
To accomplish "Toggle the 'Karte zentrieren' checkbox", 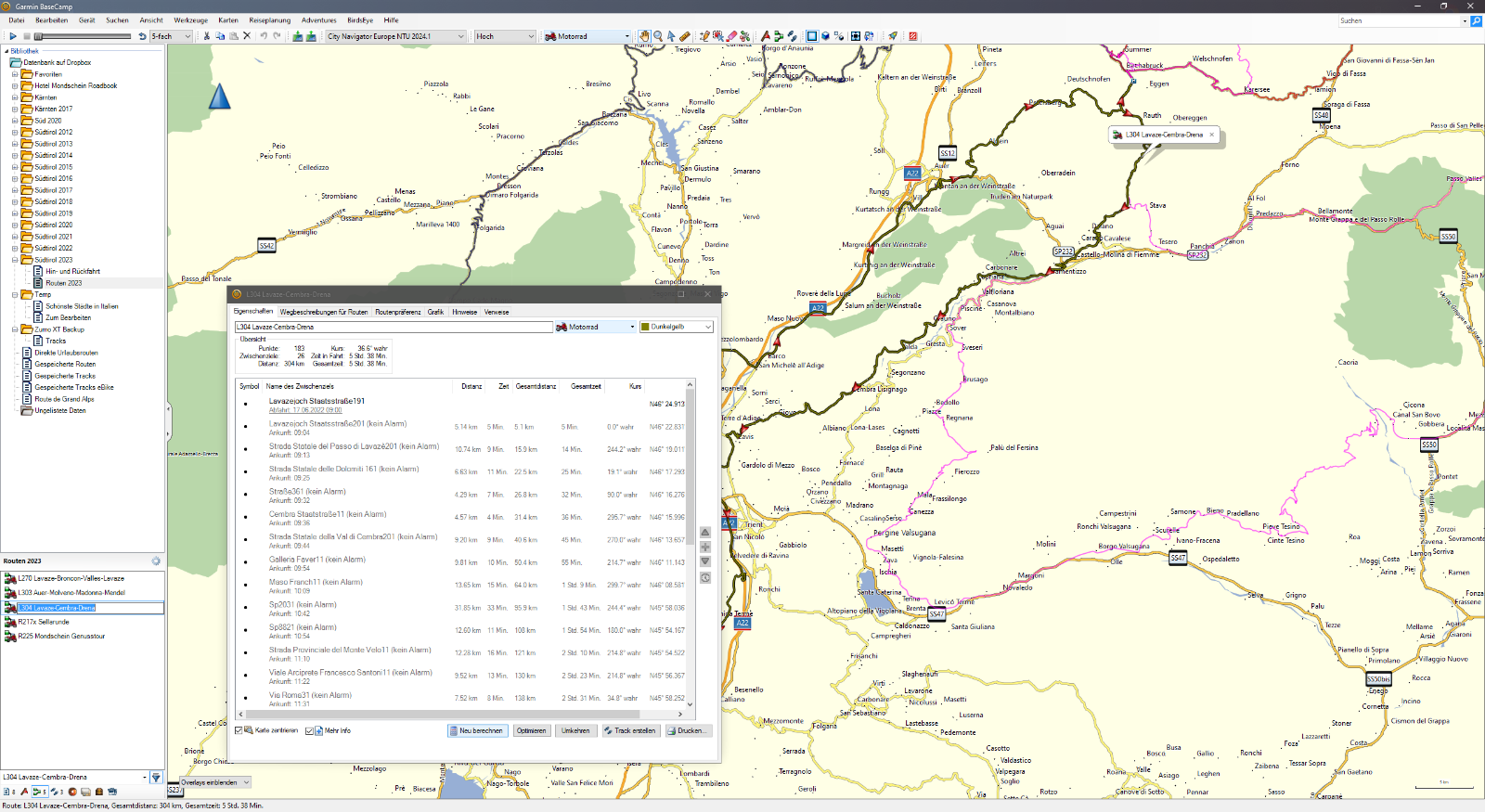I will point(239,730).
